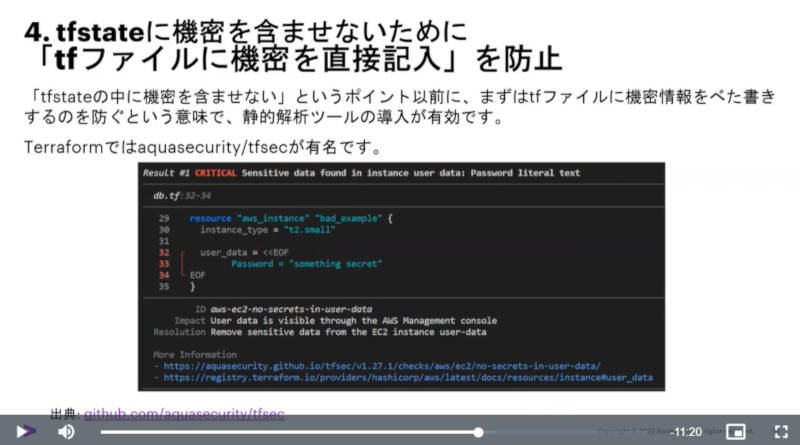Click the tfsec terminal output screenshot
The height and width of the screenshot is (445, 800).
(x=402, y=277)
